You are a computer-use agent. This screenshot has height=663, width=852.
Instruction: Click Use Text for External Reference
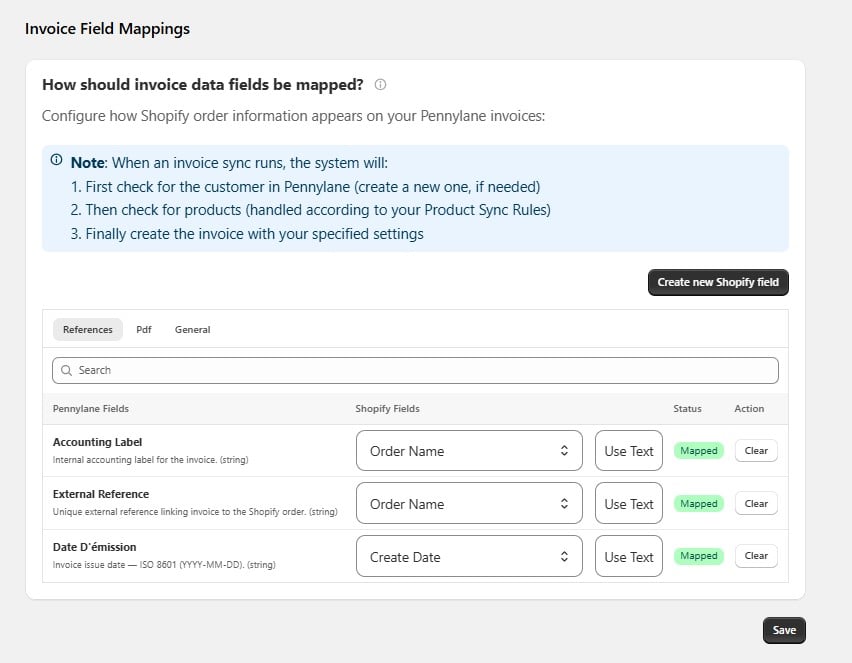(629, 503)
